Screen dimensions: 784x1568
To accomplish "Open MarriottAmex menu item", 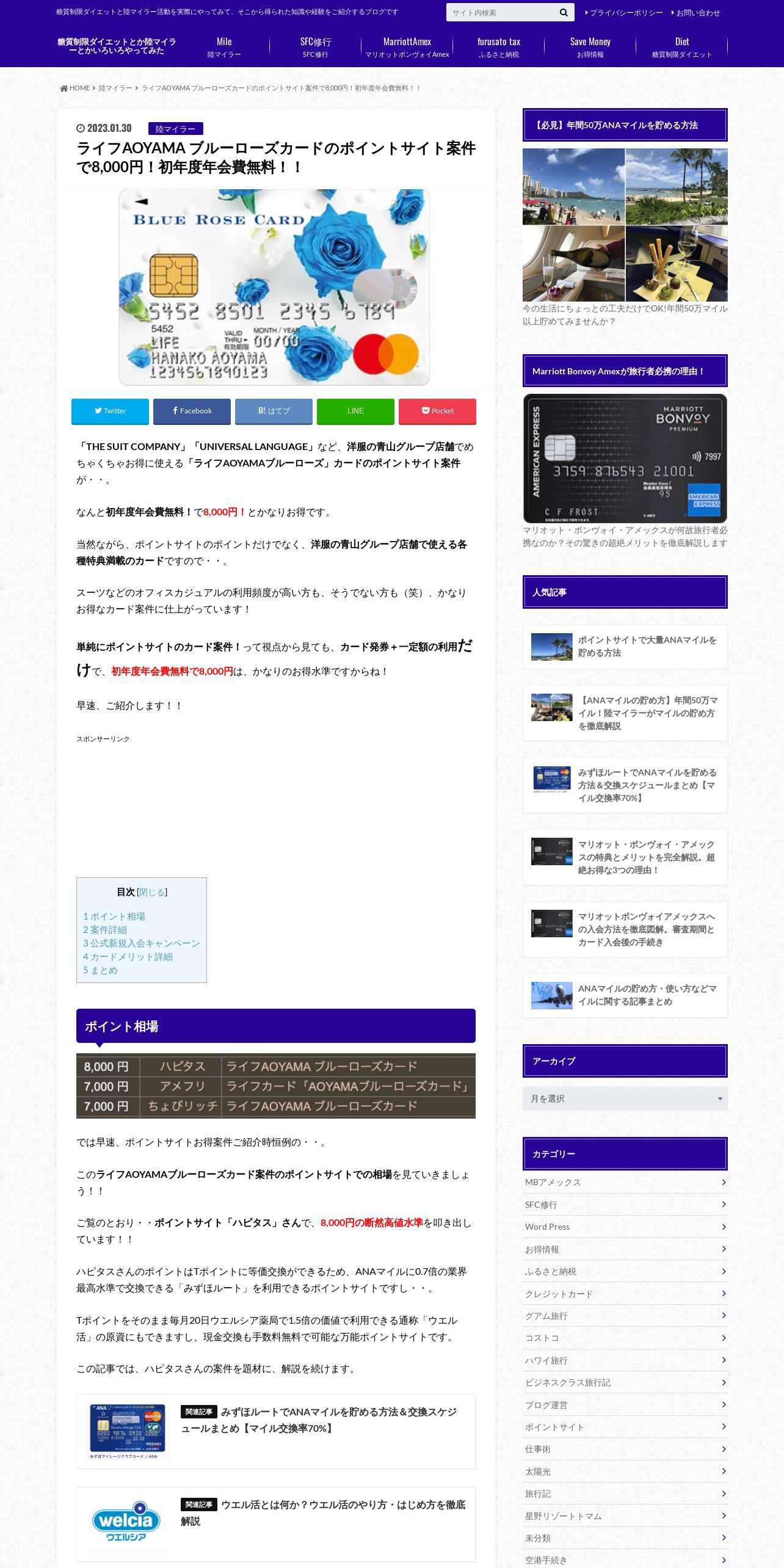I will tap(407, 47).
